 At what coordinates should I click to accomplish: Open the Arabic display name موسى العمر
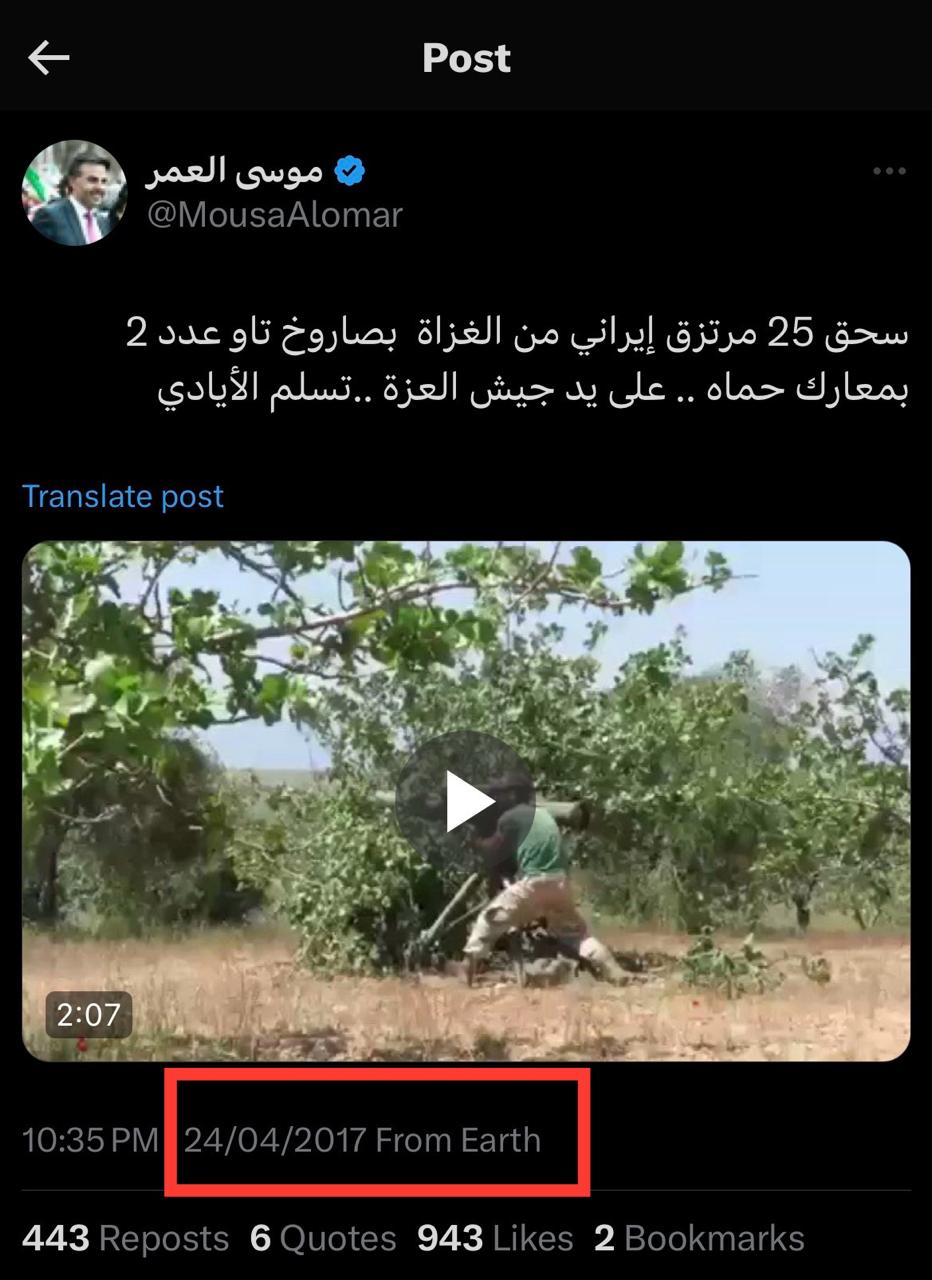point(234,172)
